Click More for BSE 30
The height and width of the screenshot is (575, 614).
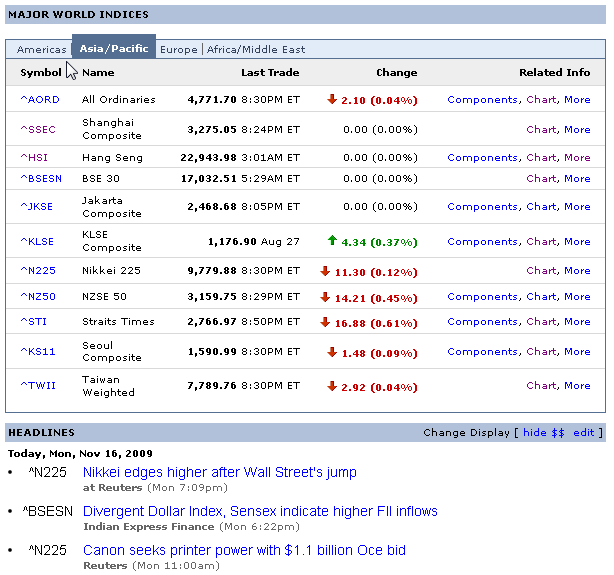[x=577, y=179]
